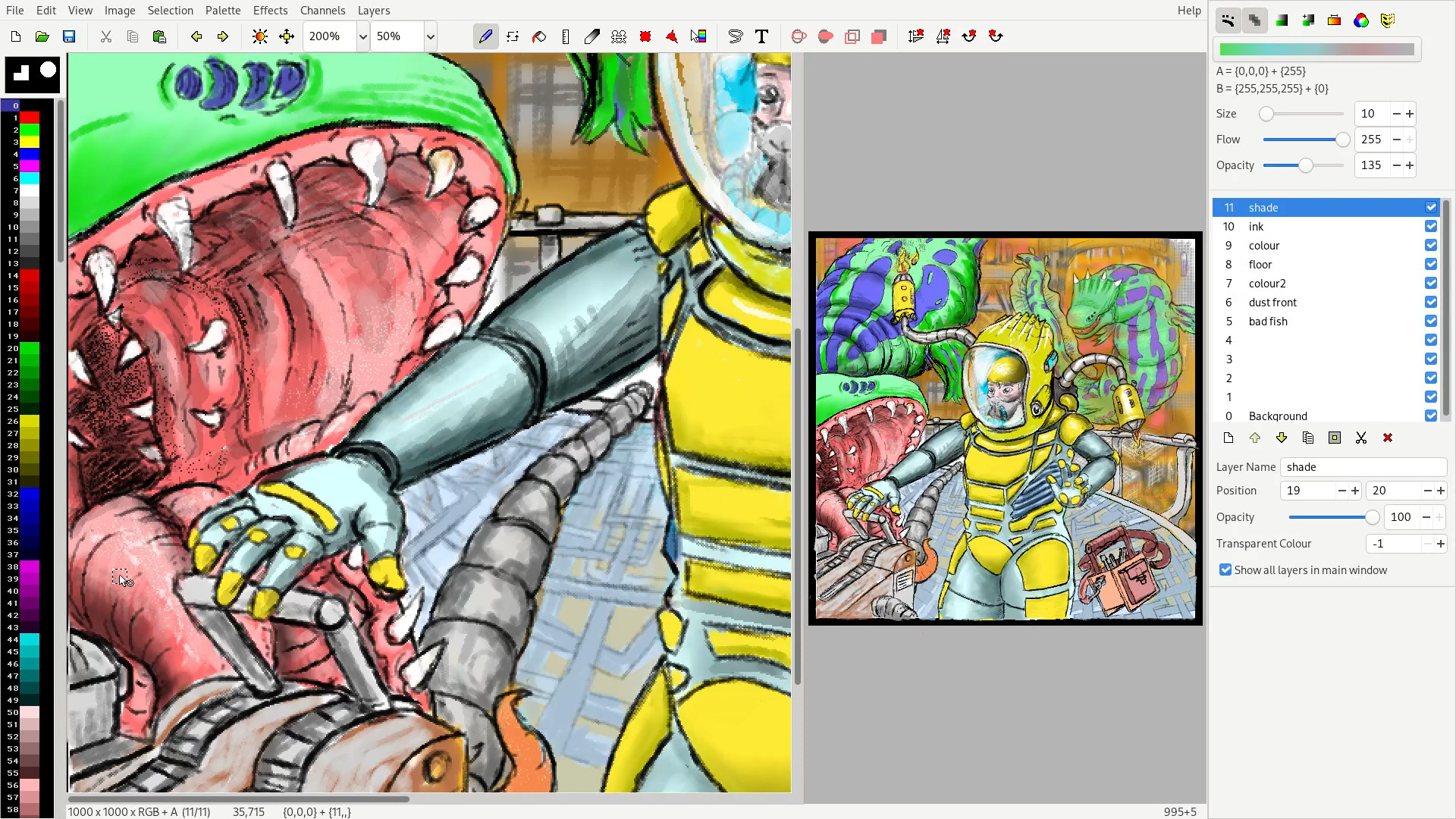Click the Text tool icon
Screen dimensions: 1456x819
pos(761,36)
